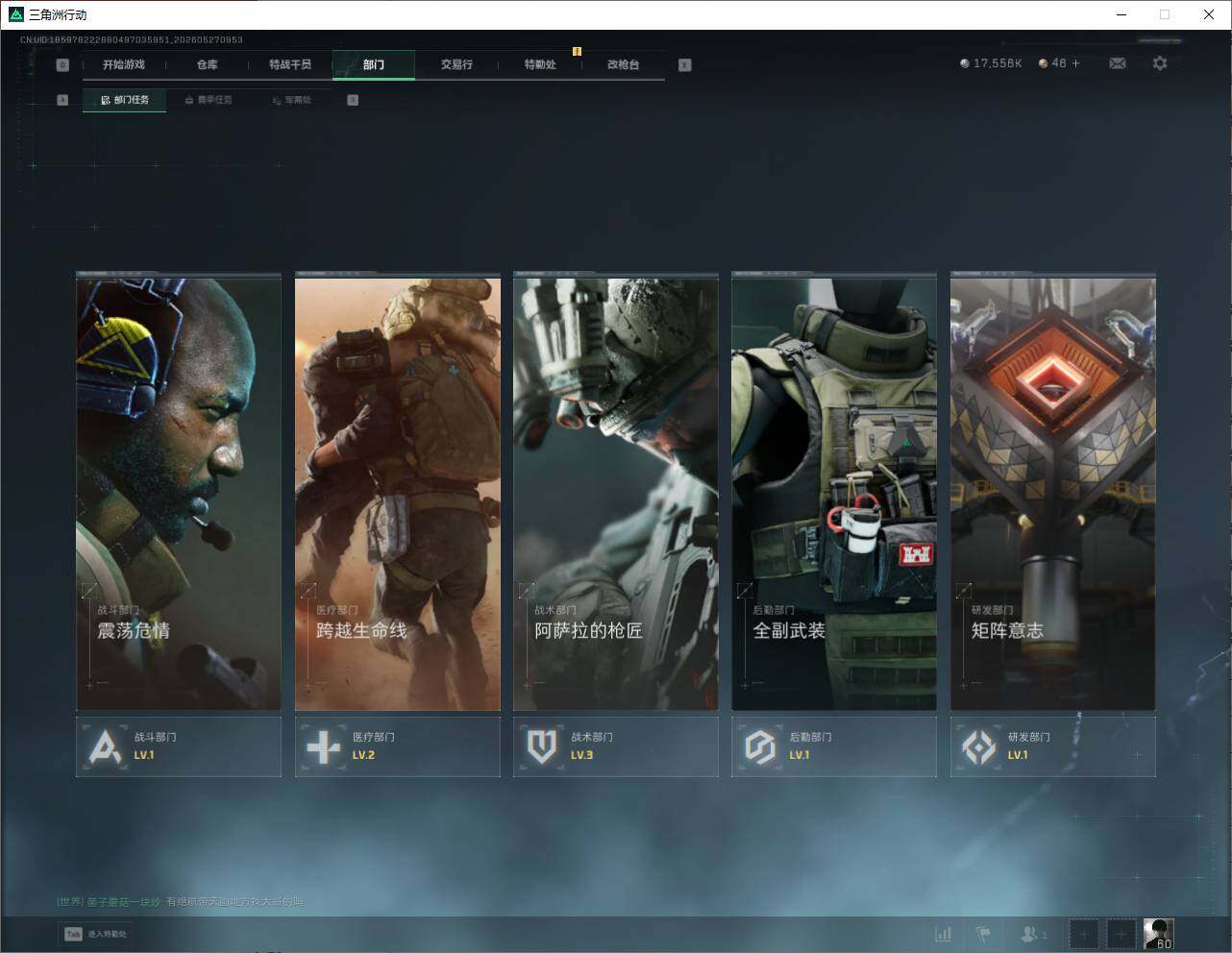Click the 研发部门 LV.1 level panel
Viewport: 1232px width, 953px height.
click(x=1053, y=746)
